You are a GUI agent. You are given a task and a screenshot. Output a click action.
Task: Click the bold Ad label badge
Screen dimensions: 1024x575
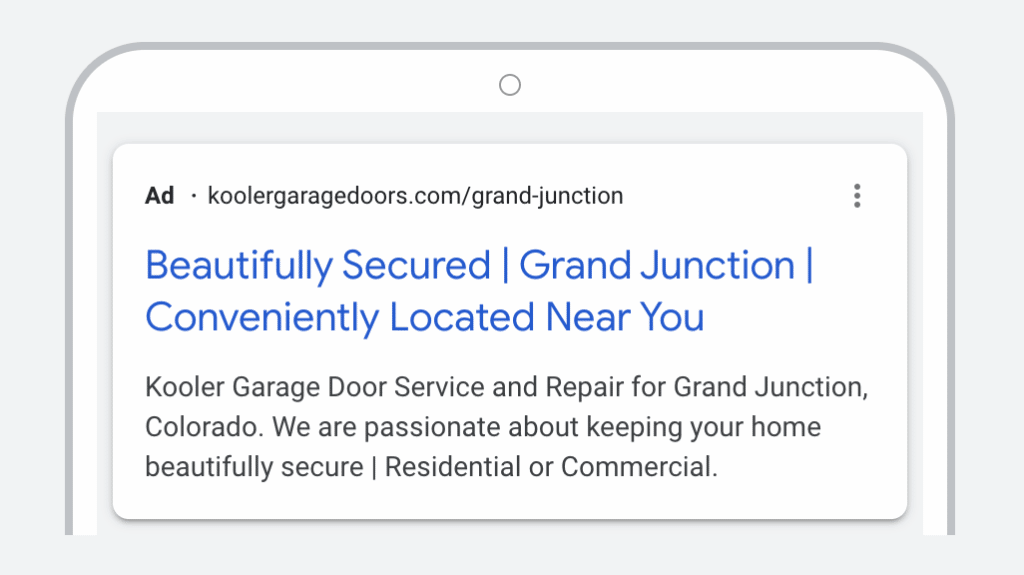(x=159, y=195)
